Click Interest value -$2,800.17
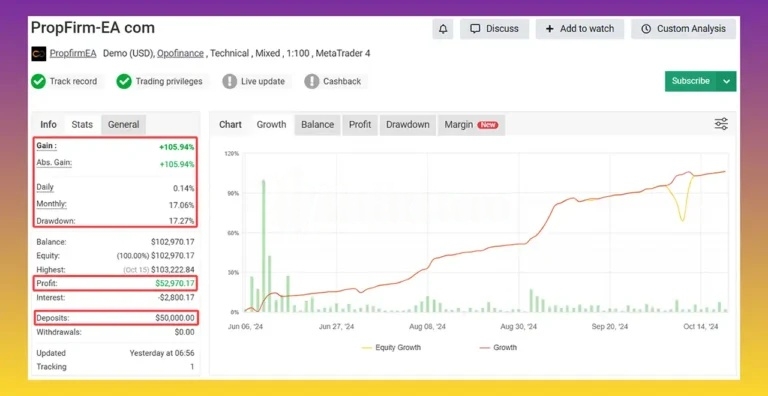 [x=176, y=297]
